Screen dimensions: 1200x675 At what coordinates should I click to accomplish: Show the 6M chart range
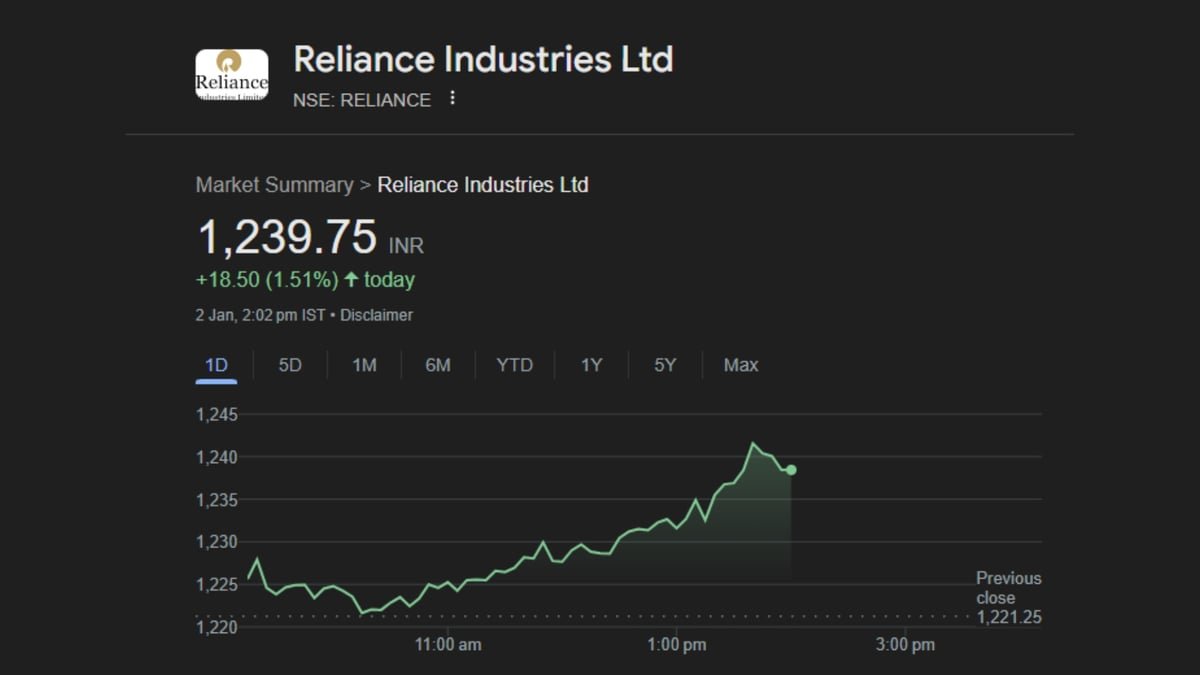coord(438,365)
